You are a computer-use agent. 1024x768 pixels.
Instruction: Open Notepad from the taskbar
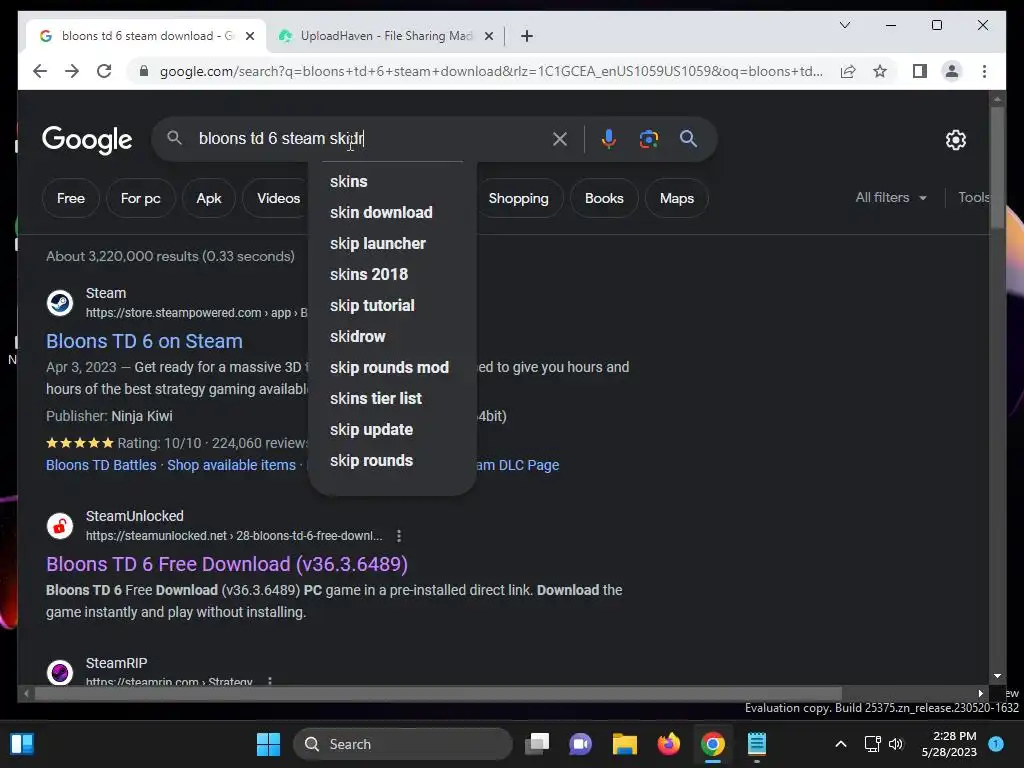coord(756,744)
